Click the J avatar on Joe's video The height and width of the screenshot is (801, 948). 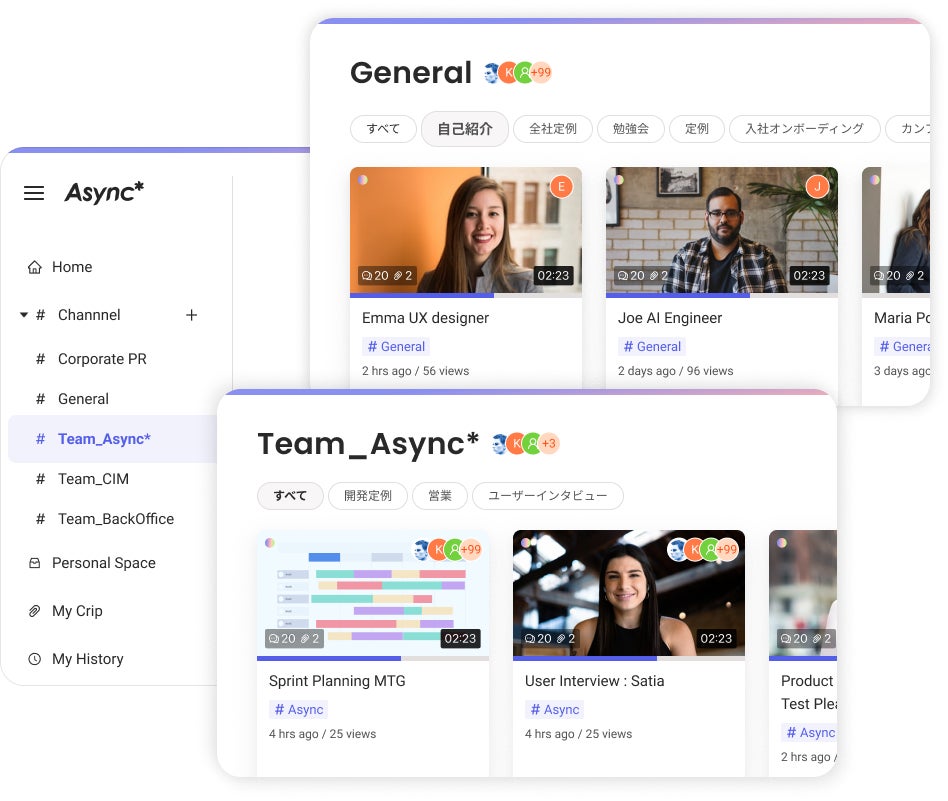(817, 187)
